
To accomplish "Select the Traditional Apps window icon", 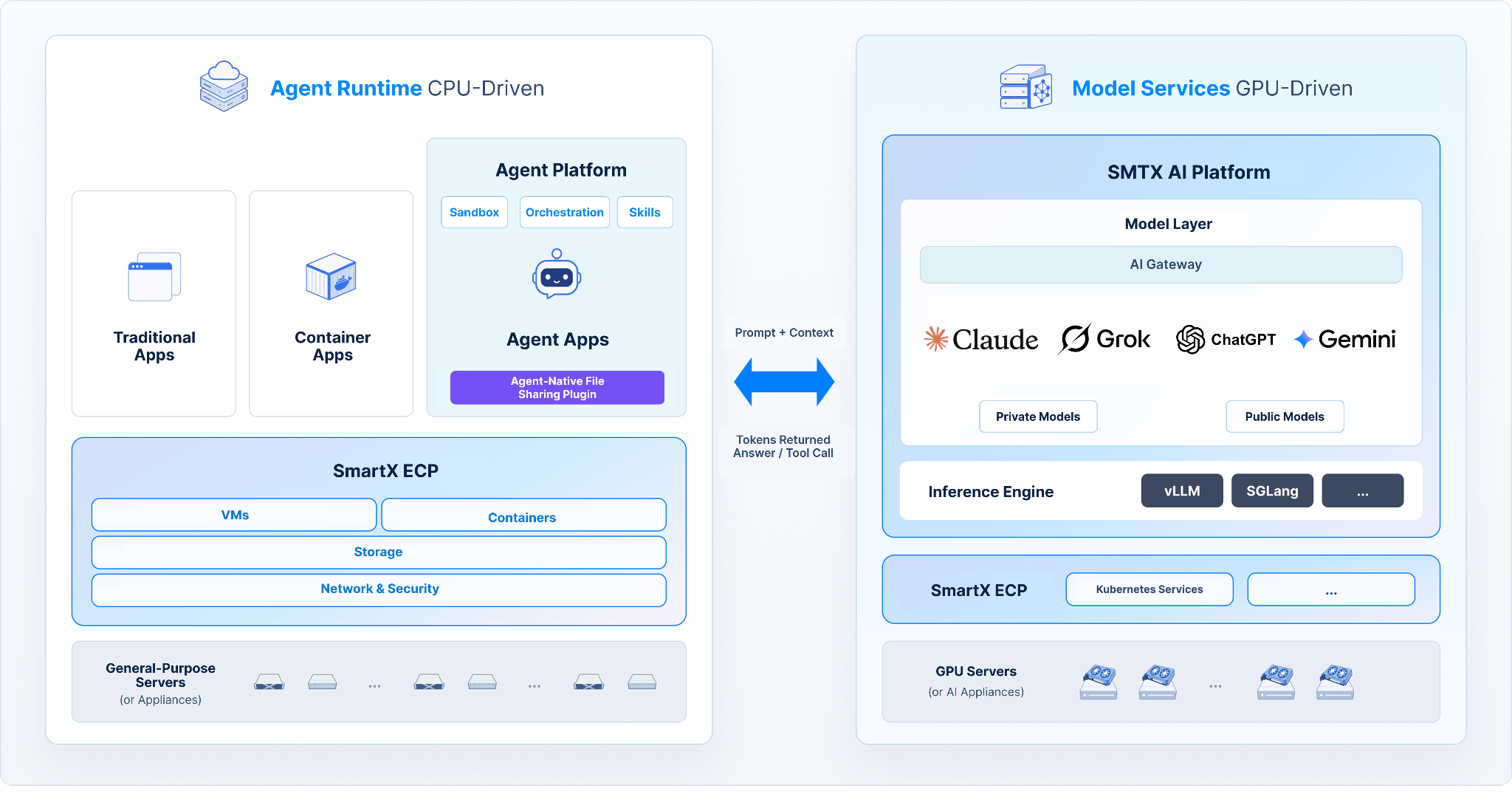I will (154, 277).
